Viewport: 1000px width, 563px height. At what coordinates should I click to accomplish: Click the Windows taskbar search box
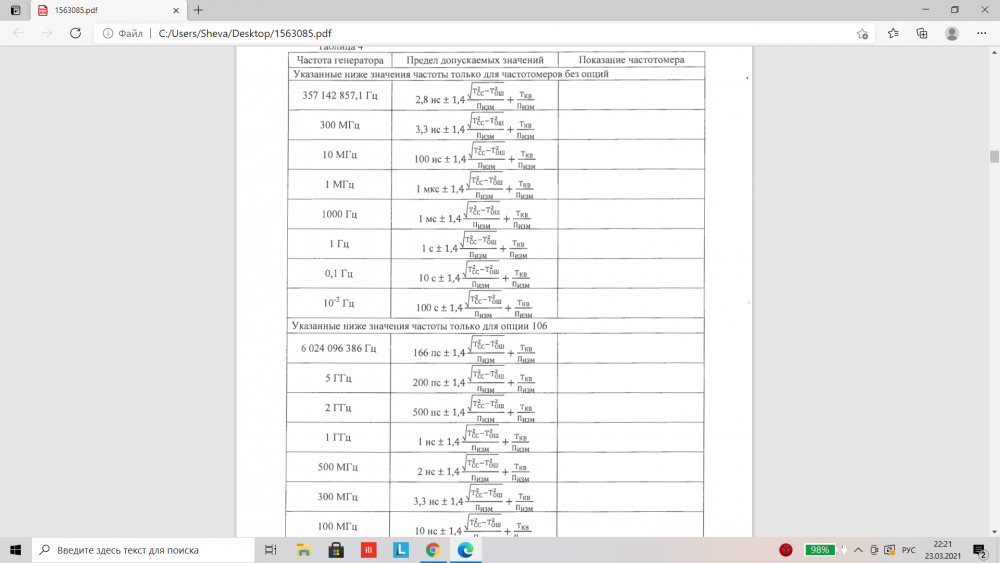[x=140, y=550]
